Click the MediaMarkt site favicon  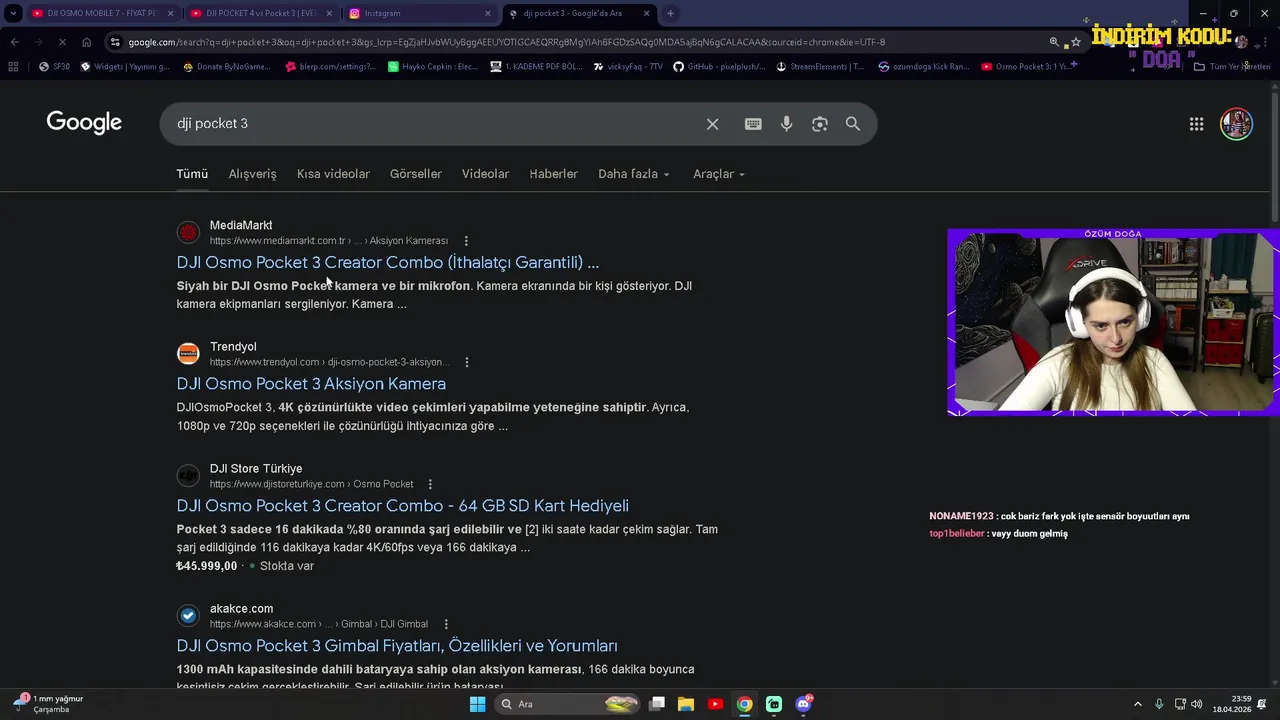(x=188, y=233)
